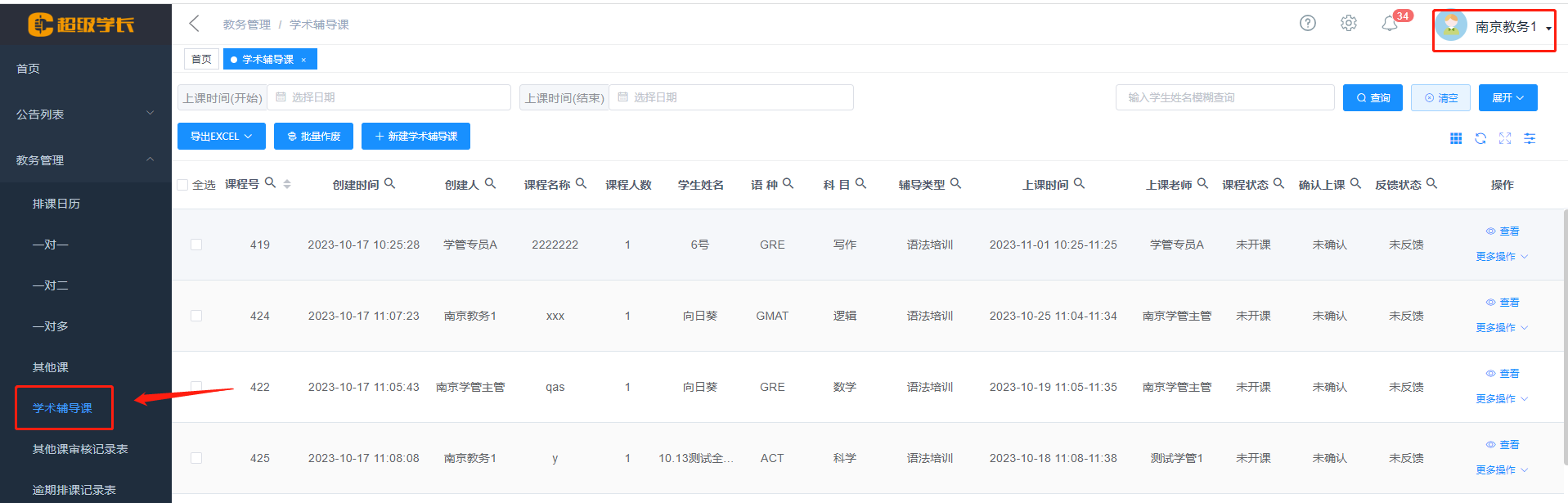The width and height of the screenshot is (1568, 503).
Task: Check the 全选 select-all checkbox
Action: click(182, 185)
